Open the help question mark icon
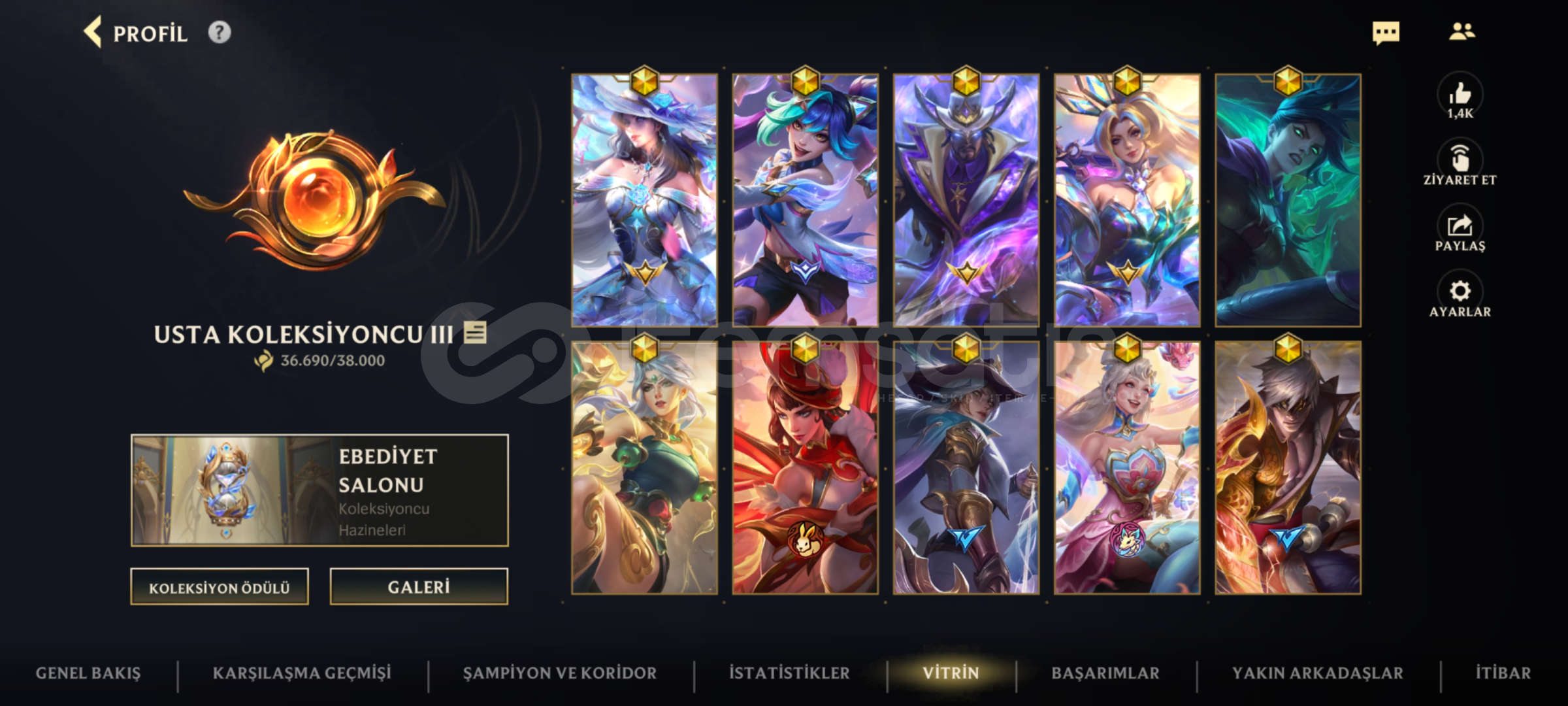The width and height of the screenshot is (1568, 706). [220, 32]
